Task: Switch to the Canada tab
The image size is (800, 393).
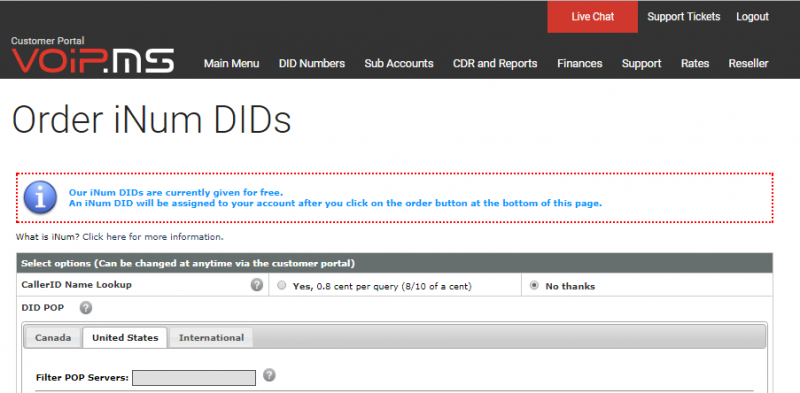Action: (x=53, y=338)
